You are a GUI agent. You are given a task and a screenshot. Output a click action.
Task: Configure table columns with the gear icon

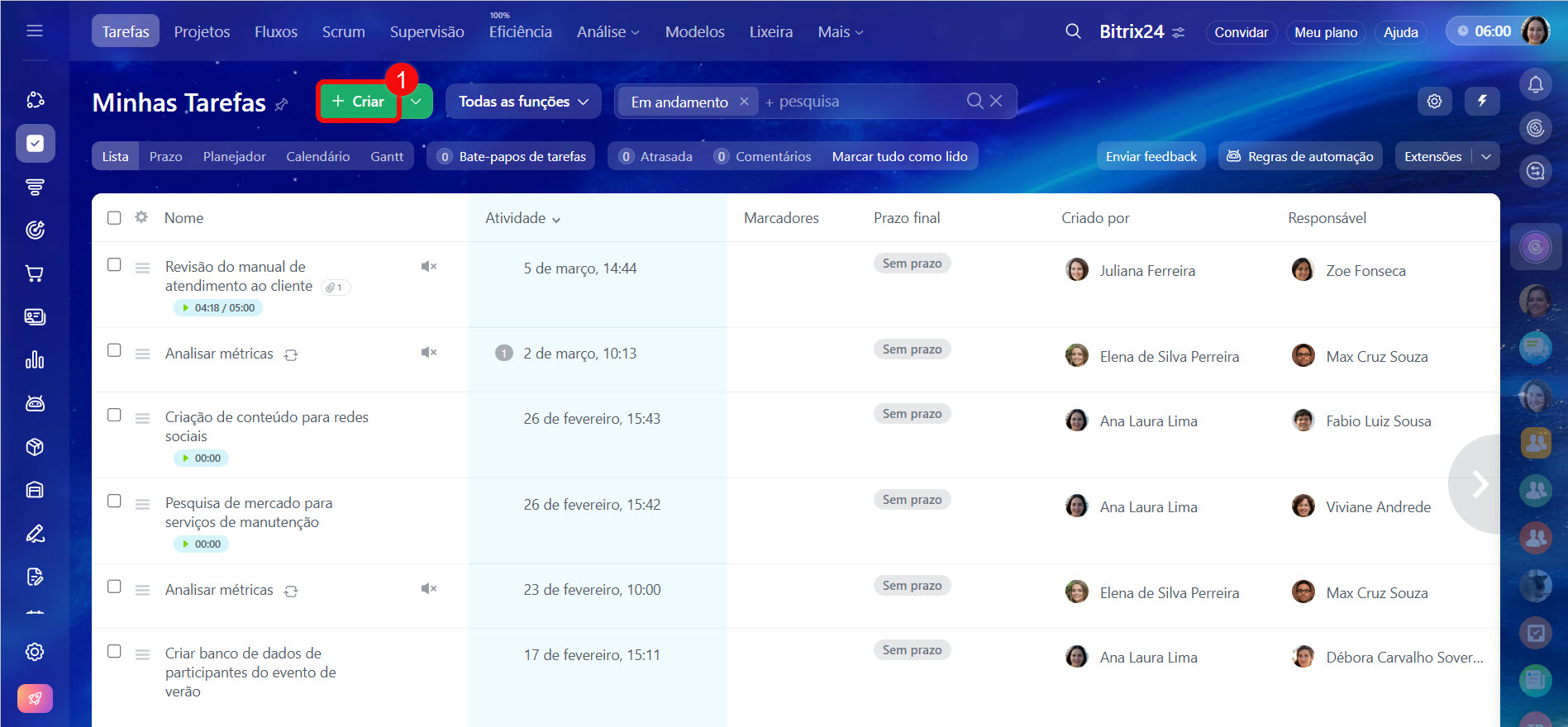pos(141,217)
